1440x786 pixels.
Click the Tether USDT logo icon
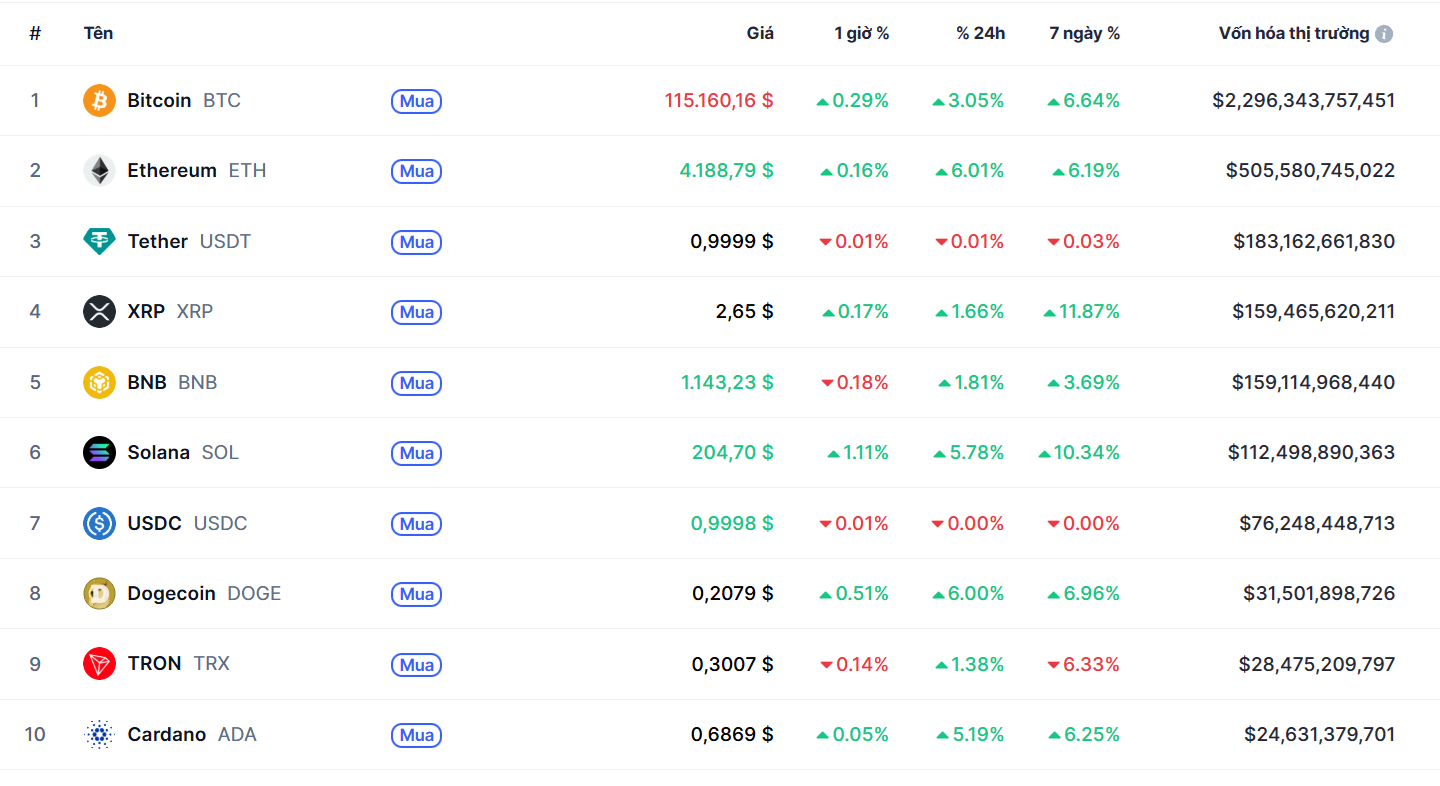99,241
